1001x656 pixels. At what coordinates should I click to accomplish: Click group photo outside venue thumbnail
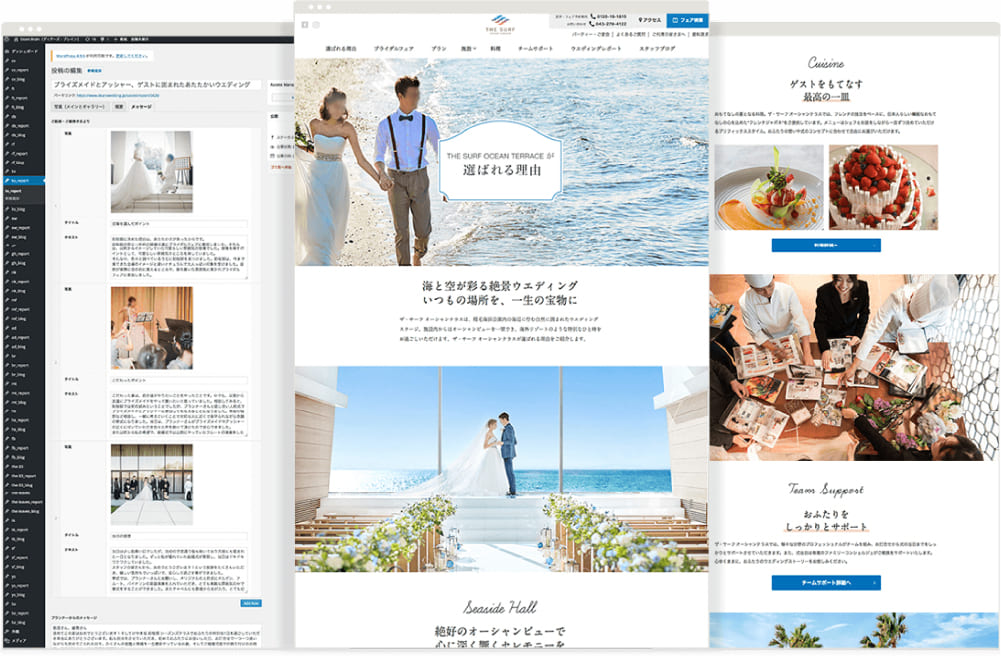point(151,484)
